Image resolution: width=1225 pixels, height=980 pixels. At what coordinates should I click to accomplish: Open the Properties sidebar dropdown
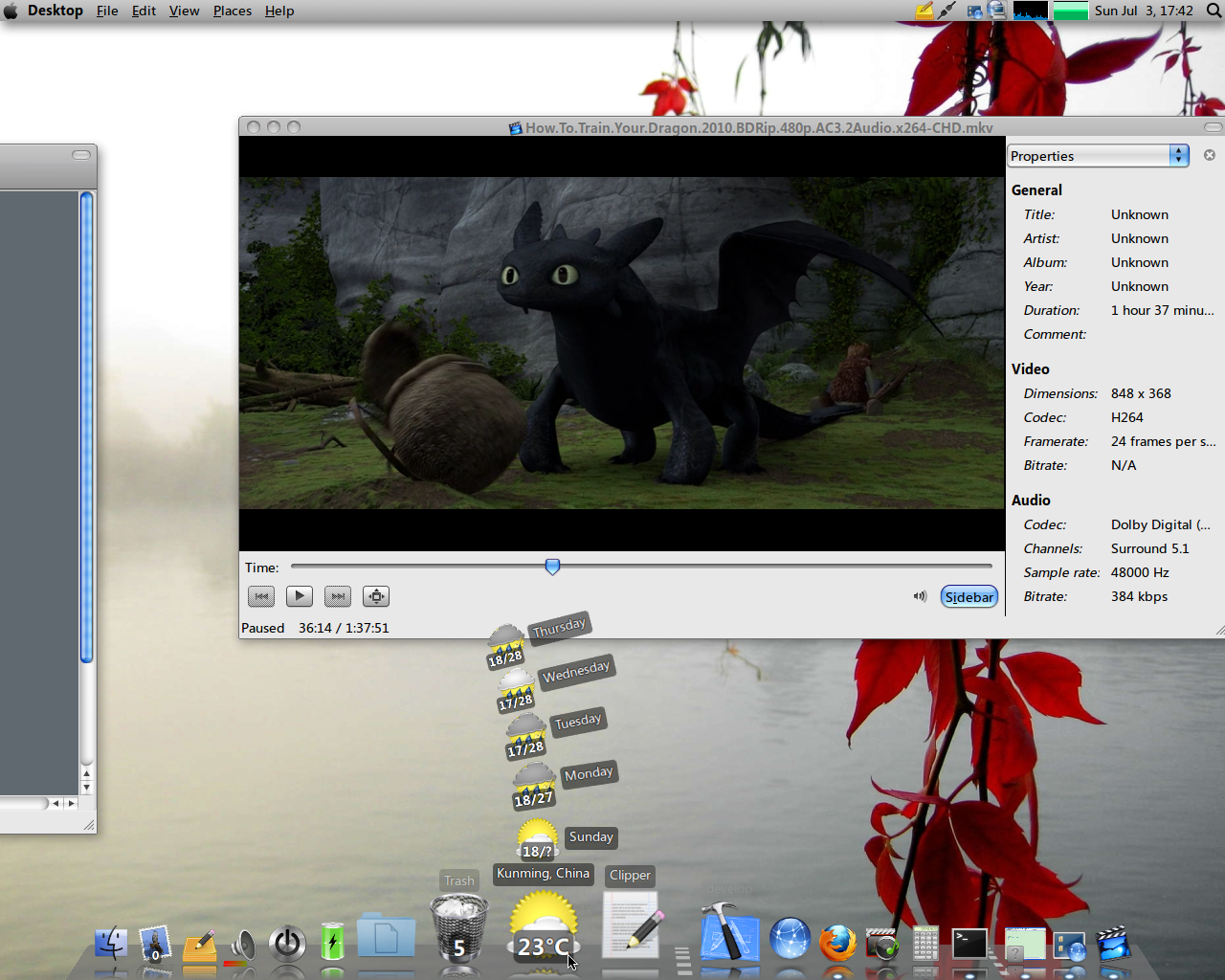coord(1098,156)
